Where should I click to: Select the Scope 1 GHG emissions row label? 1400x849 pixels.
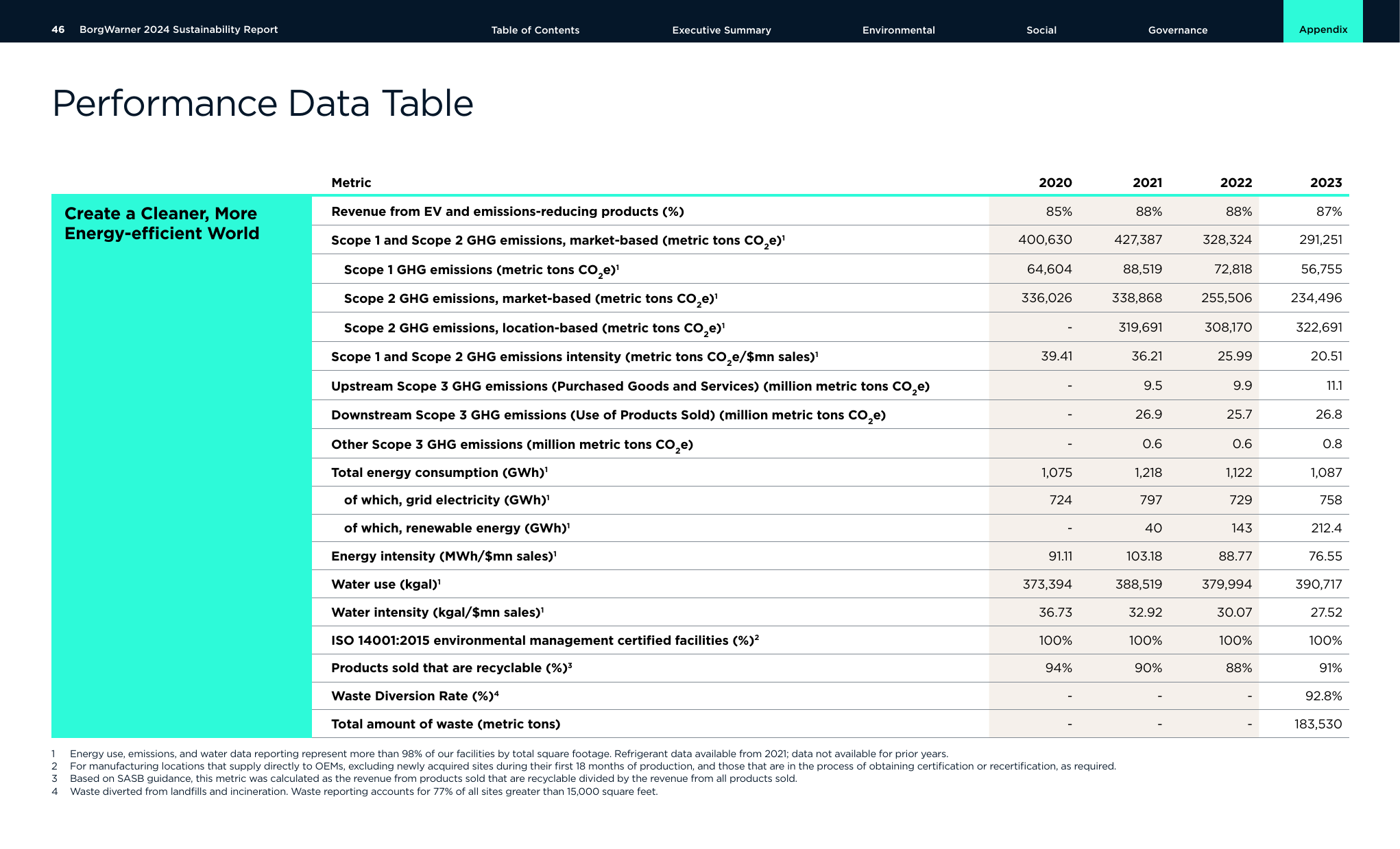click(481, 270)
